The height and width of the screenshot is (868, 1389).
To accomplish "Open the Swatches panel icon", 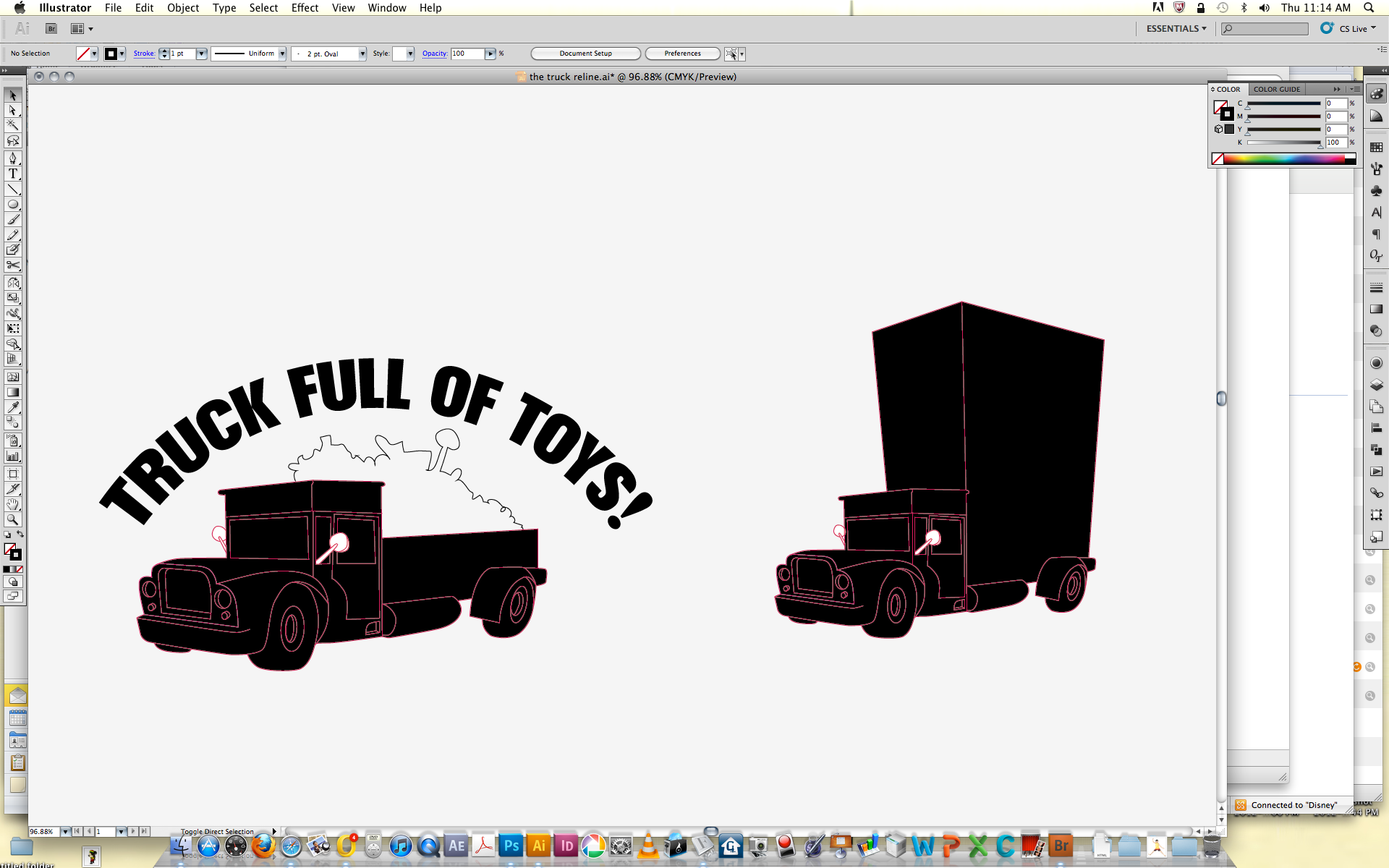I will (1376, 147).
